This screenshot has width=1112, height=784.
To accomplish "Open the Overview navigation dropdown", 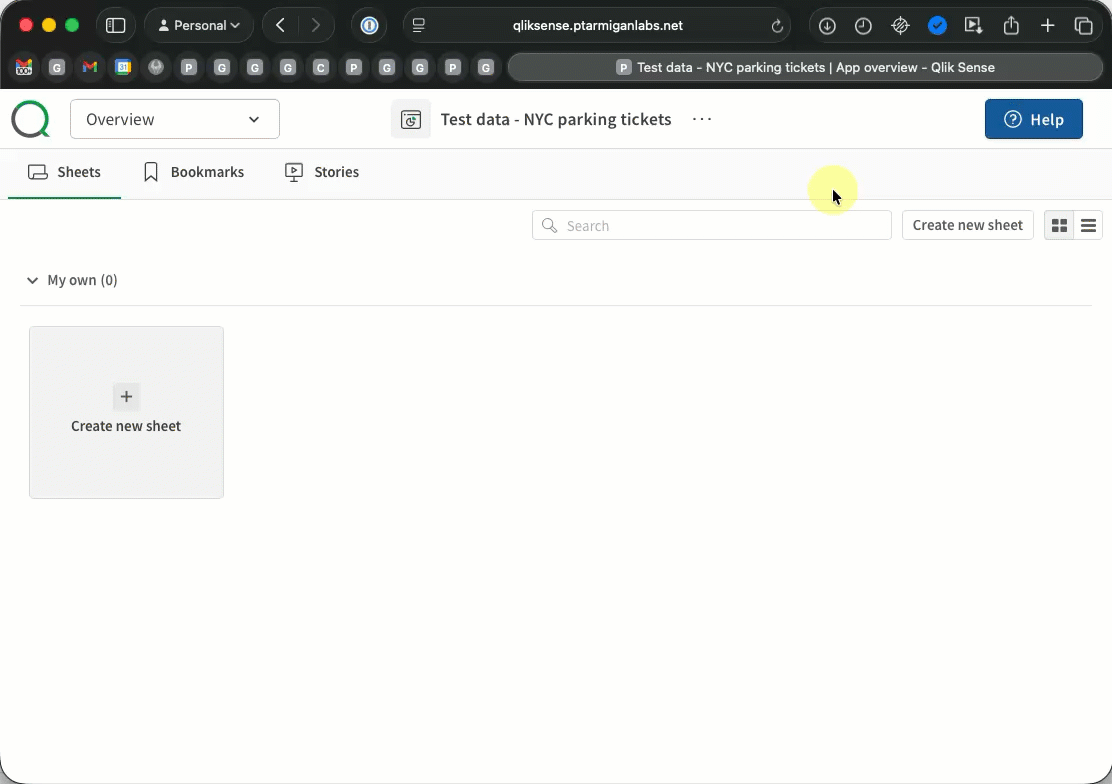I will tap(175, 119).
